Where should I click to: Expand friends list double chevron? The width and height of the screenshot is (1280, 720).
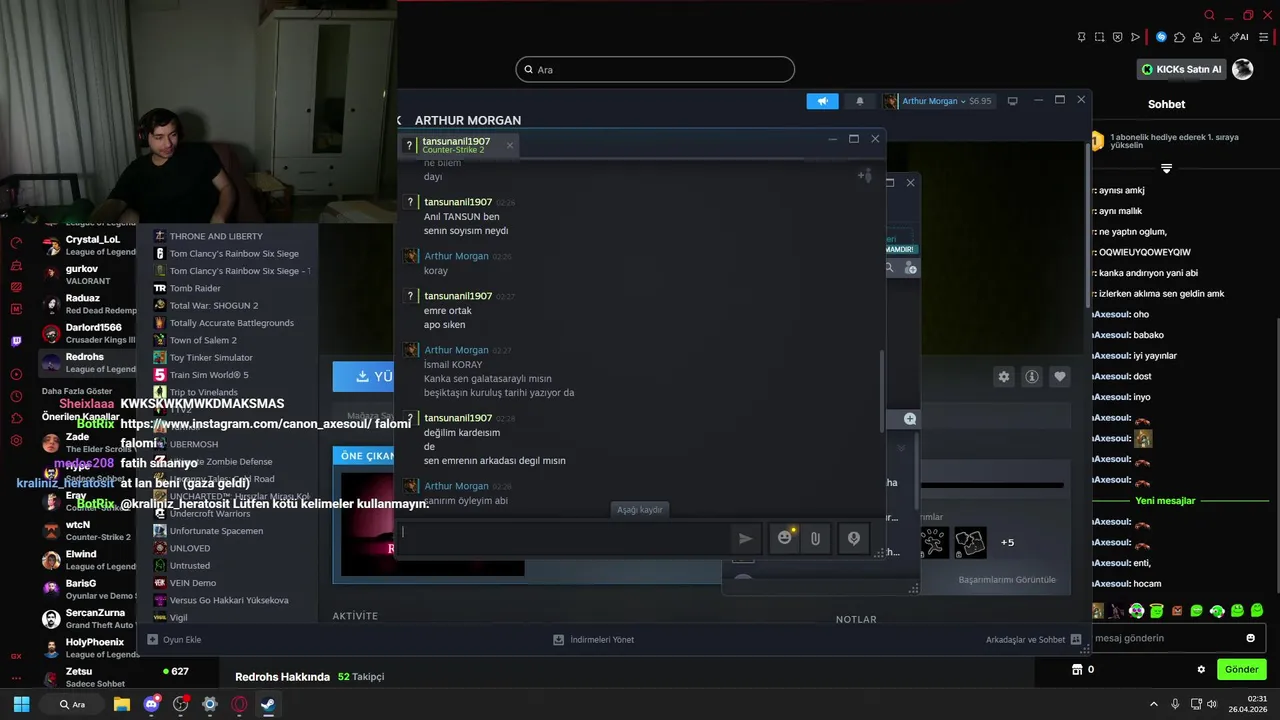901,448
